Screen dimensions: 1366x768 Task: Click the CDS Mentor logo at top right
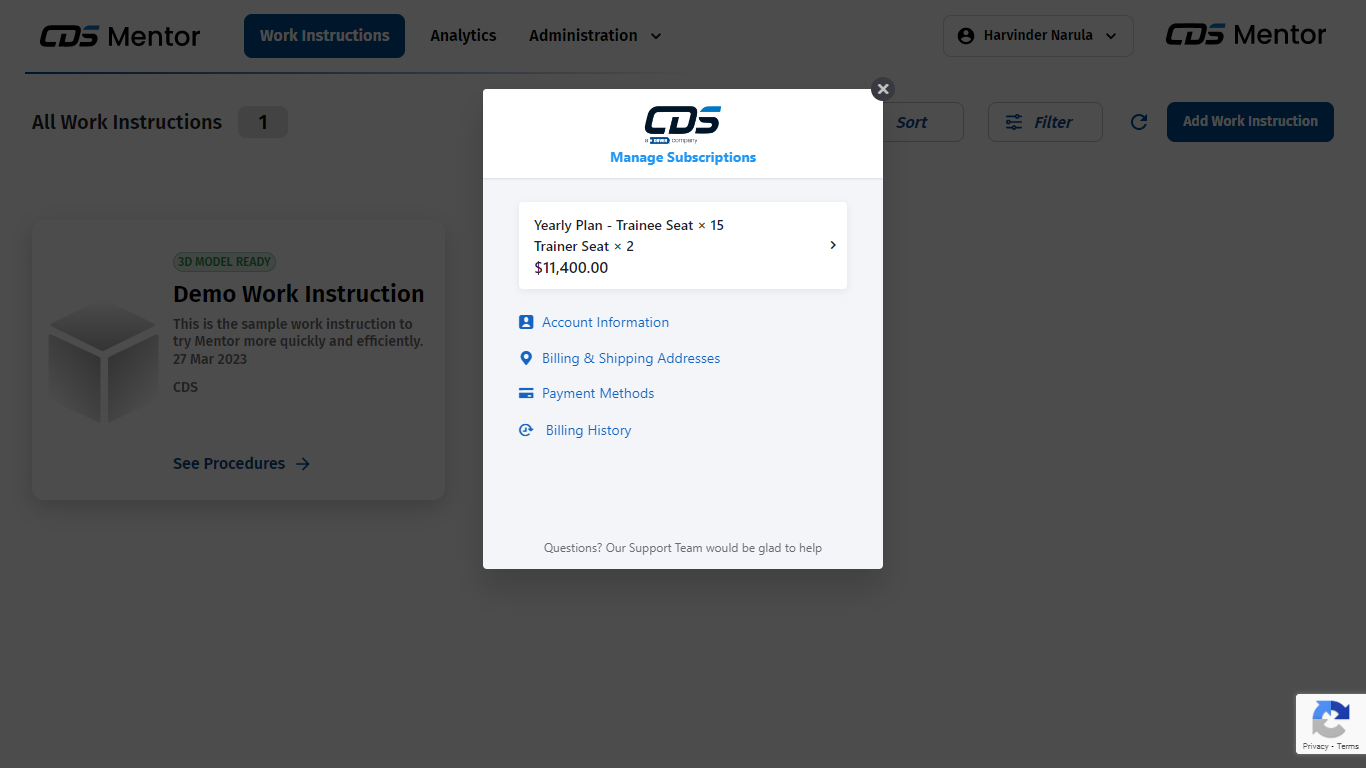(1246, 35)
